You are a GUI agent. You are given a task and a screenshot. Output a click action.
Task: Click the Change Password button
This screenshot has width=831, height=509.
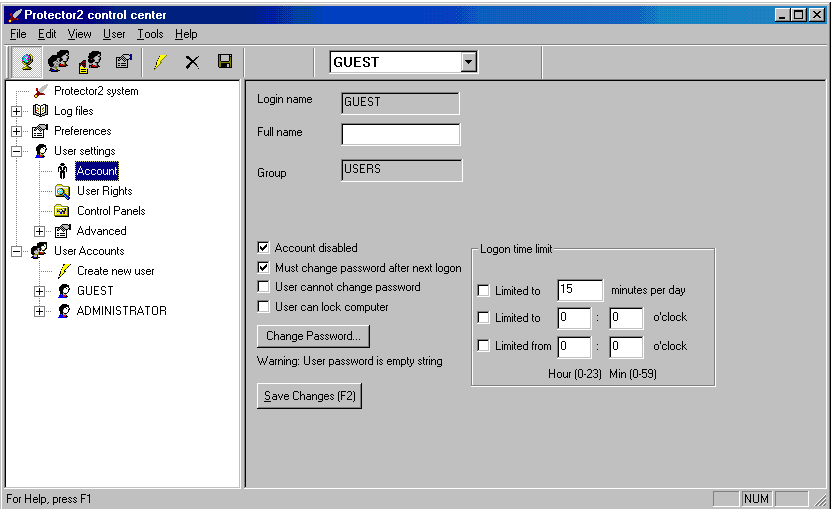(313, 336)
